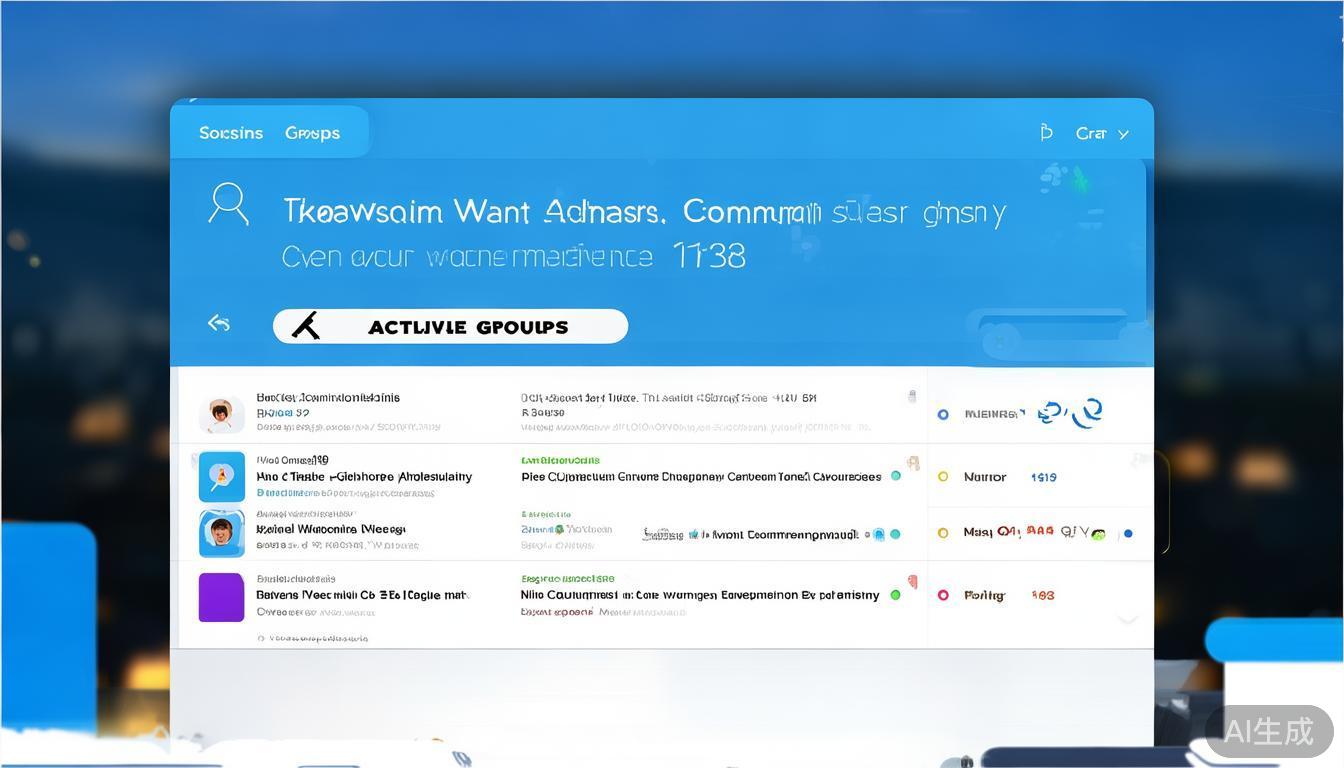Click the 'P' icon left of Crar
The height and width of the screenshot is (768, 1344).
point(1046,133)
